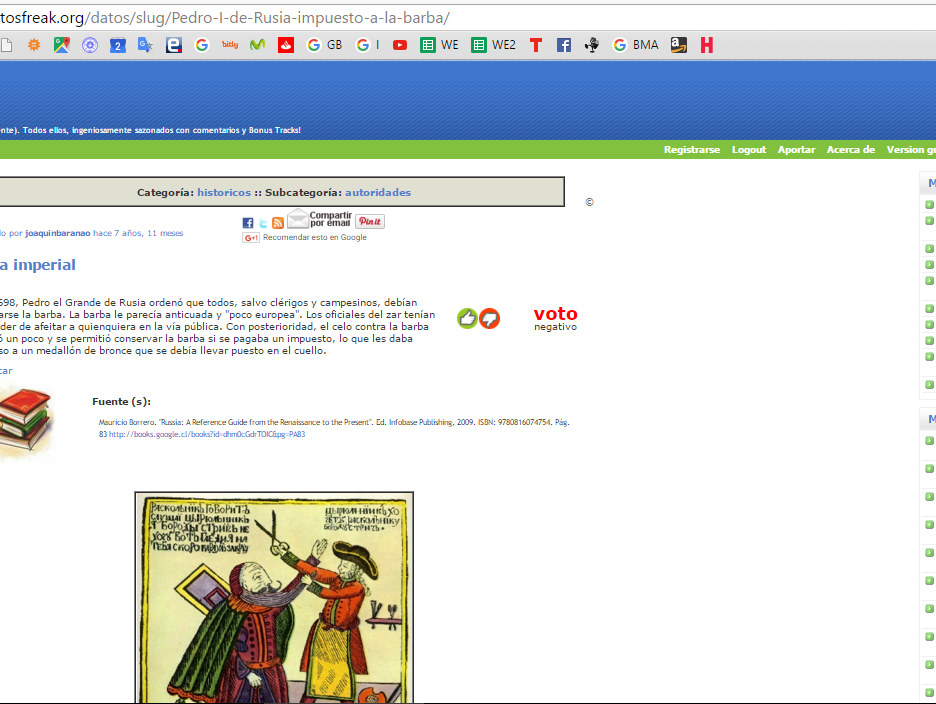The image size is (936, 704).
Task: Open the Google Maps bookmark
Action: 61,45
